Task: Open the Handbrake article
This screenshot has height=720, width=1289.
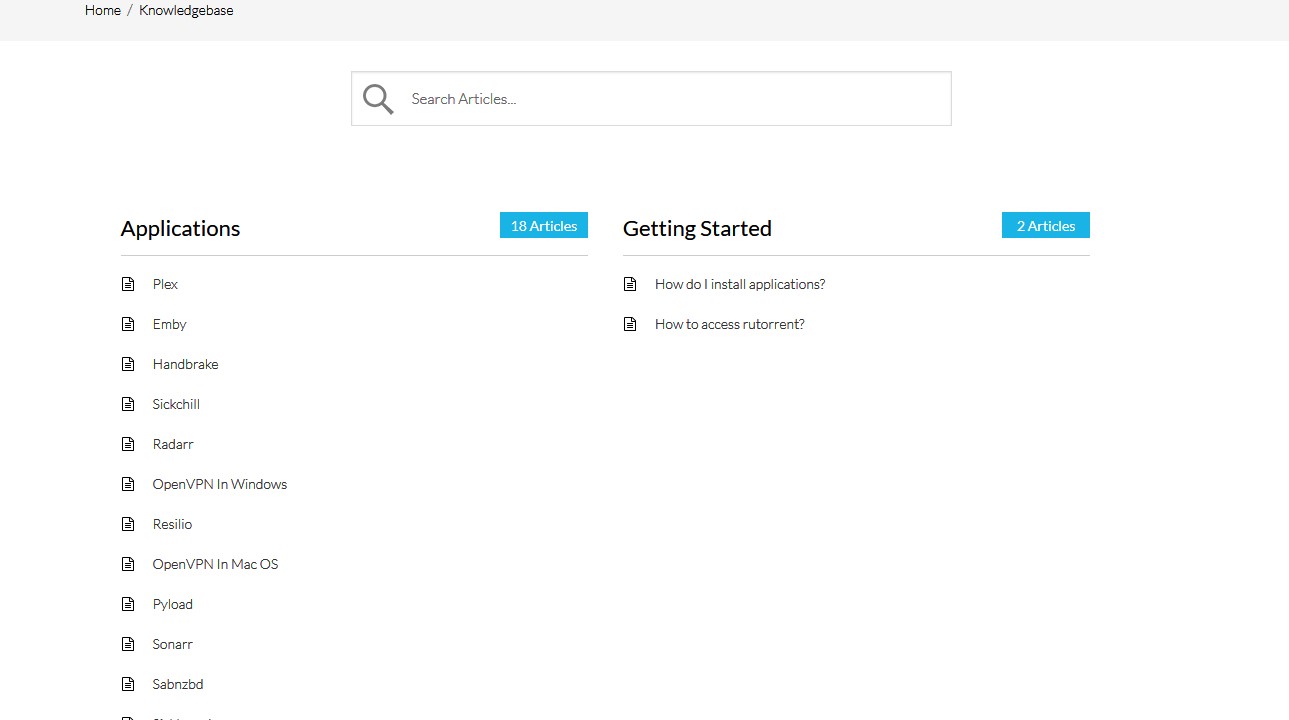Action: 186,364
